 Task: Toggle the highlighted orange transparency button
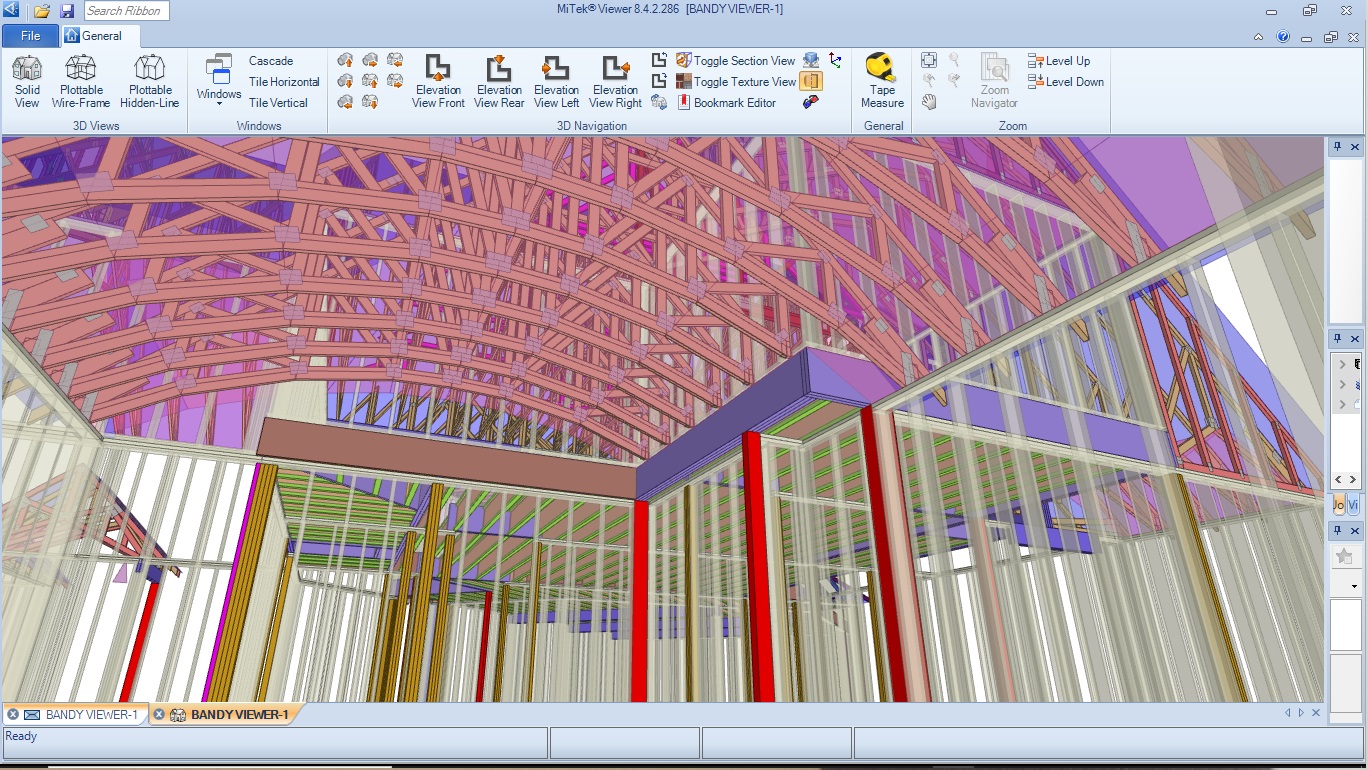[x=811, y=81]
